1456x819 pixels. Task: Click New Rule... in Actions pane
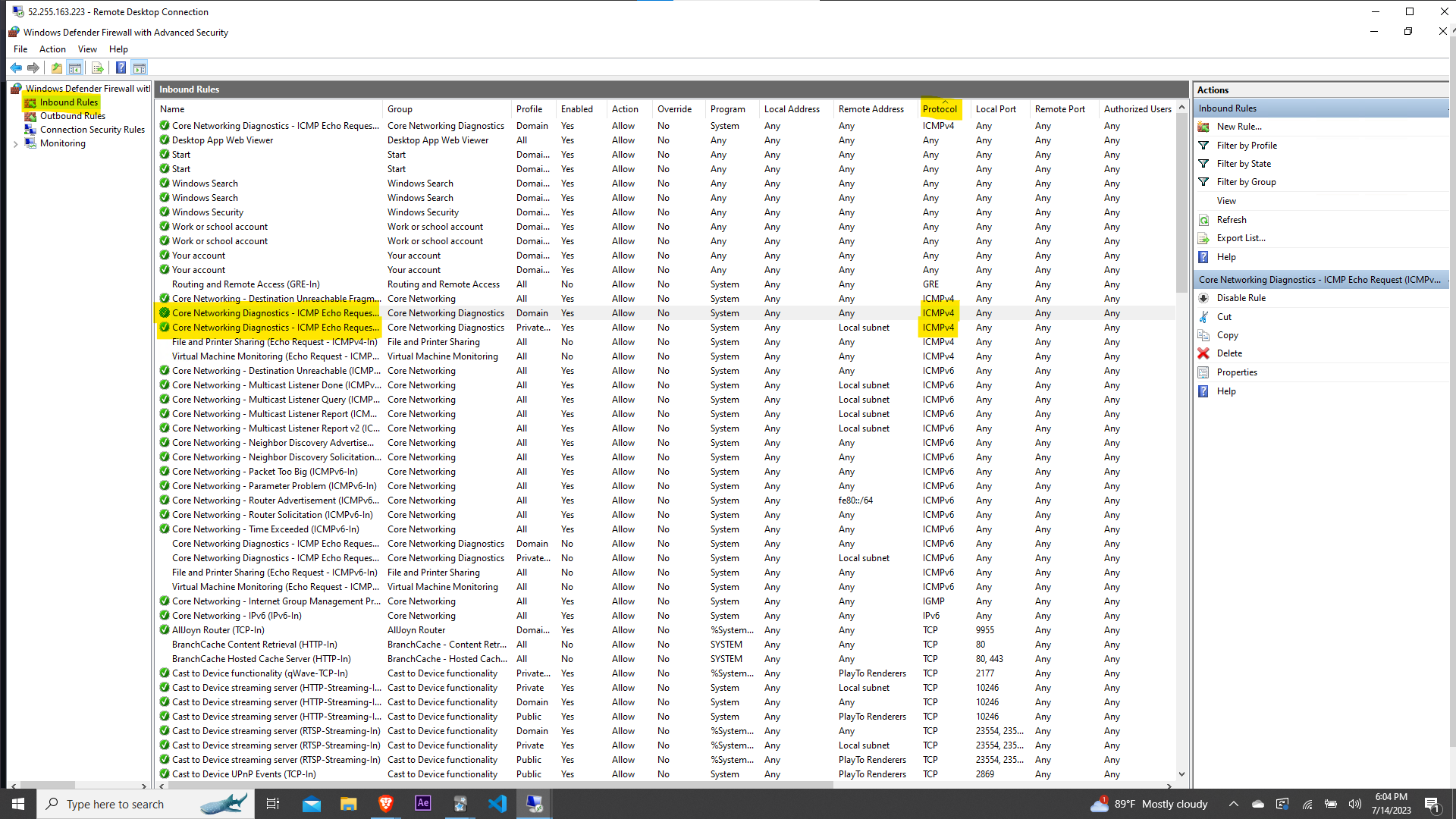coord(1239,127)
